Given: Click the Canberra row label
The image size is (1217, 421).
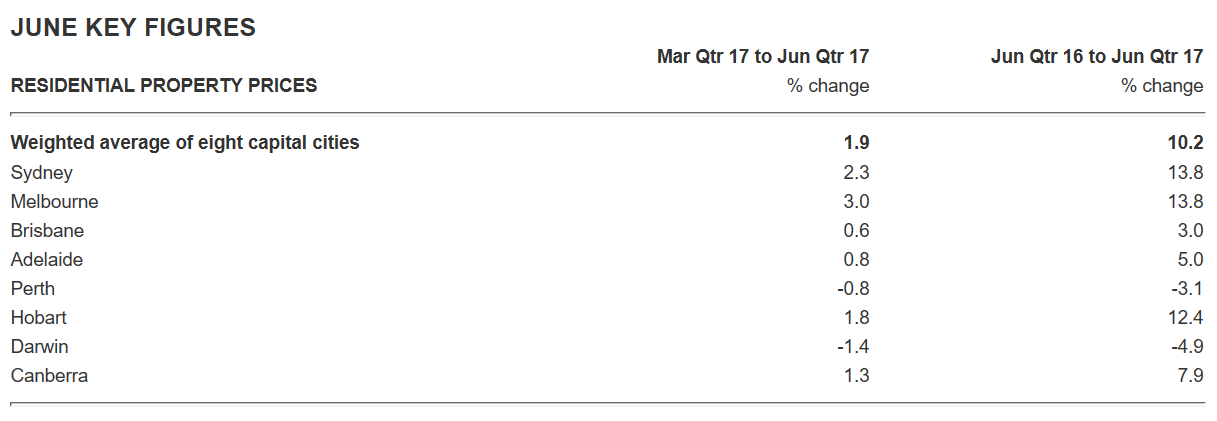Looking at the screenshot, I should (x=50, y=376).
